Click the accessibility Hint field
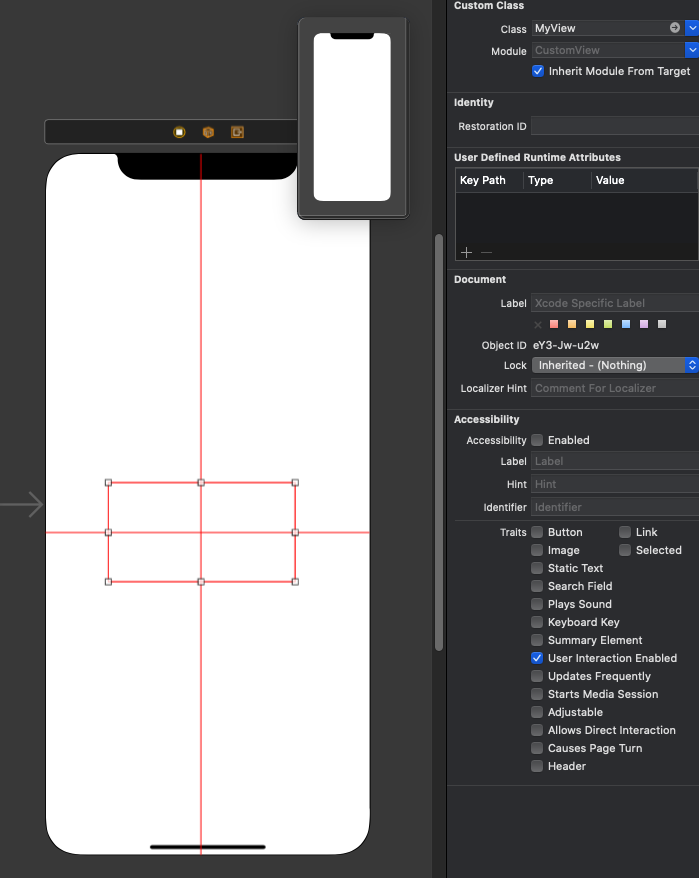This screenshot has width=699, height=878. click(615, 484)
